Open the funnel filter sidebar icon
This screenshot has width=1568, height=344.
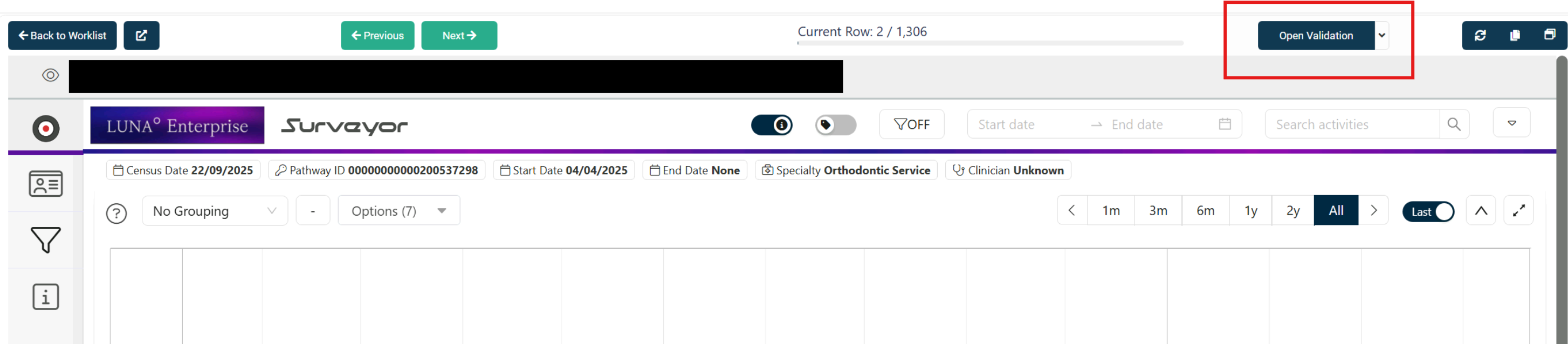46,240
